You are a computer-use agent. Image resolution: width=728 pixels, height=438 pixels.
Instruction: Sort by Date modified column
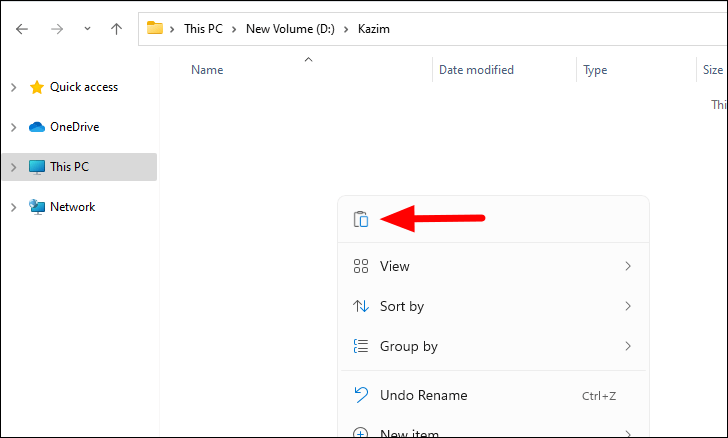point(476,70)
